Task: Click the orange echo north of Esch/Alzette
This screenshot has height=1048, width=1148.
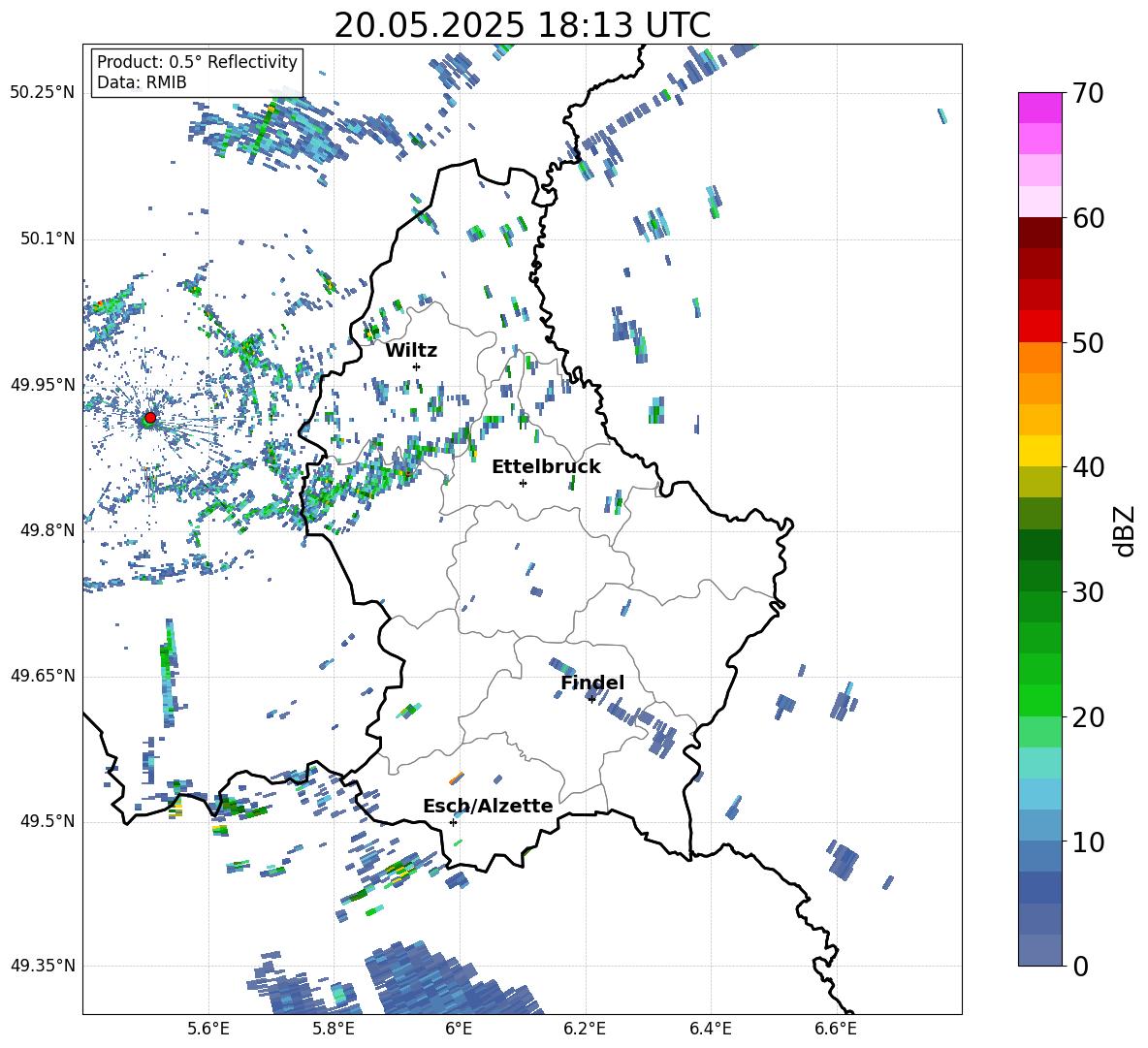Action: tap(456, 778)
